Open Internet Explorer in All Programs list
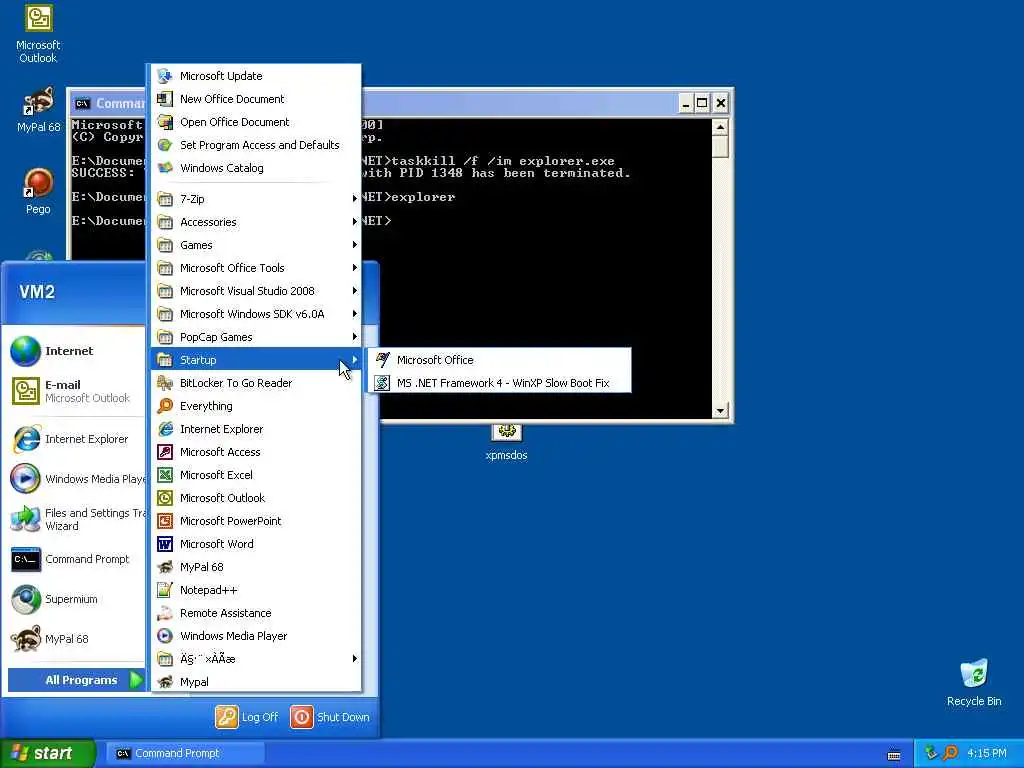1024x768 pixels. 256,429
